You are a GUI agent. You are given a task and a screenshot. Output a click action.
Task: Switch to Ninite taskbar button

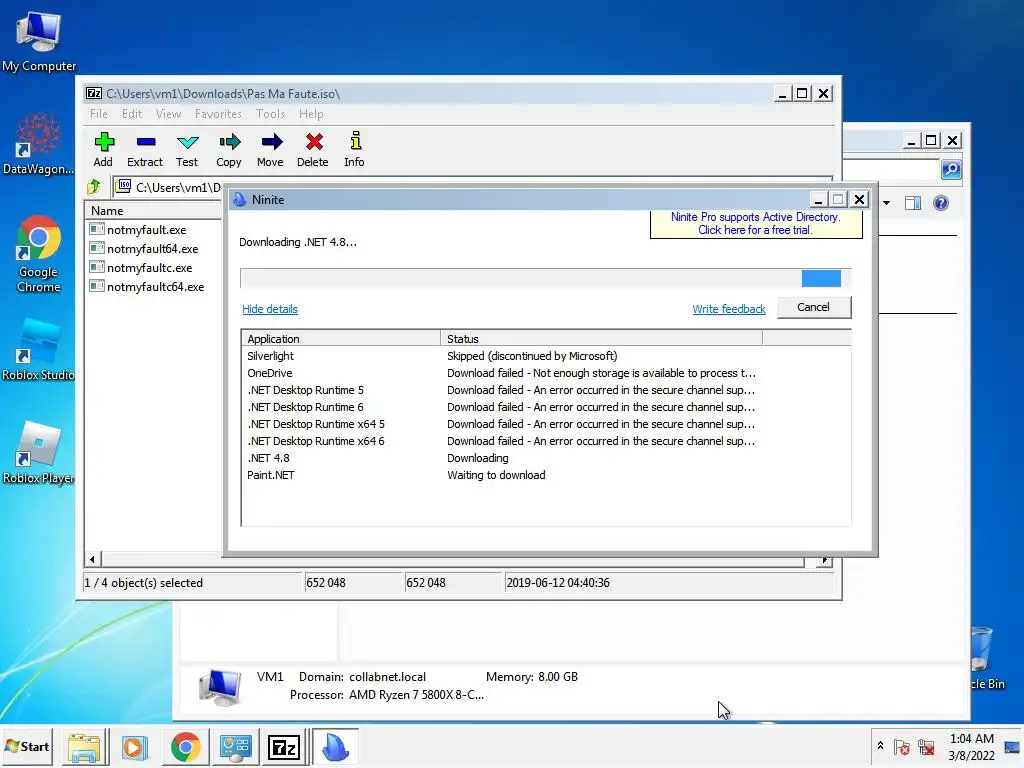(x=335, y=747)
